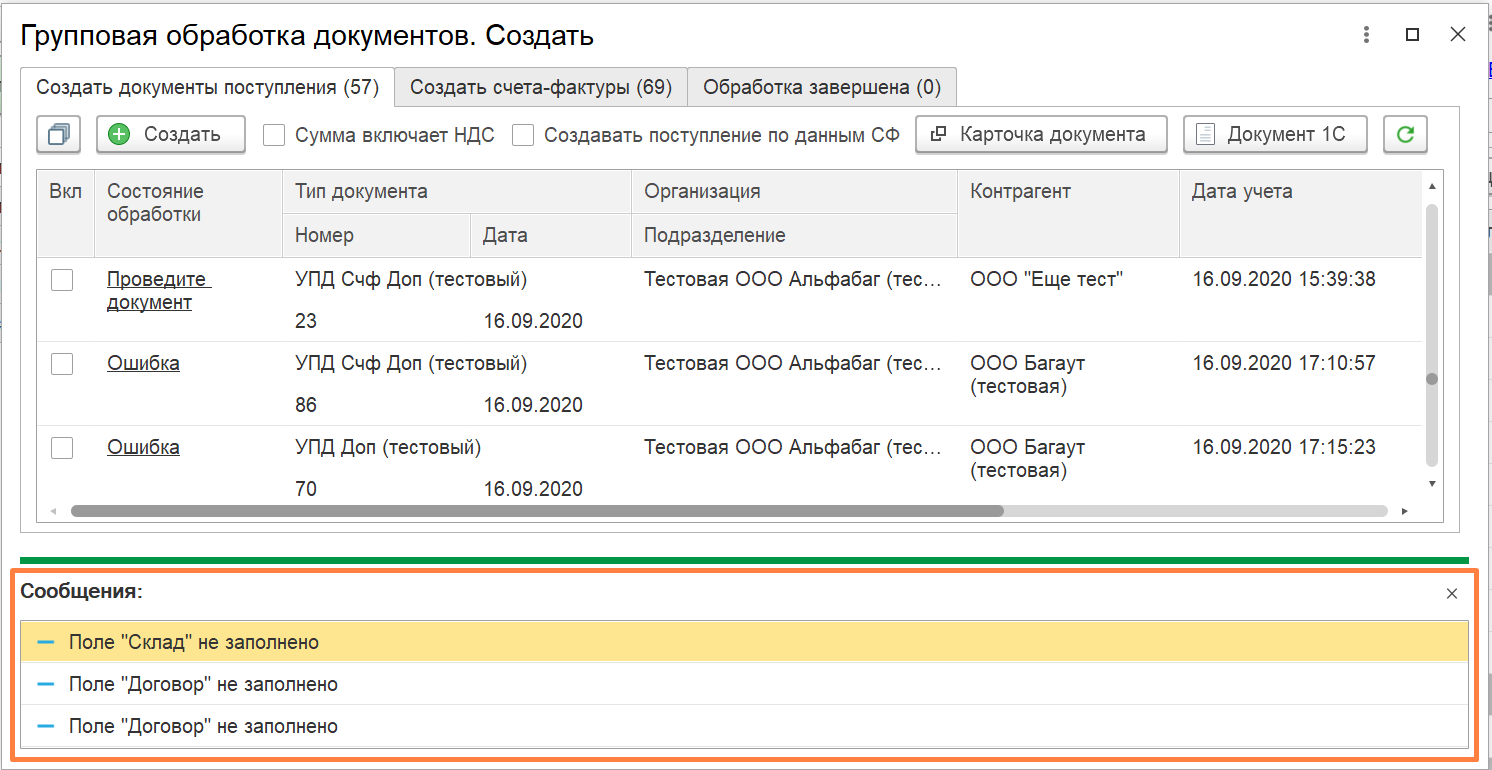Click the copy-windows icon button in toolbar

[x=58, y=134]
